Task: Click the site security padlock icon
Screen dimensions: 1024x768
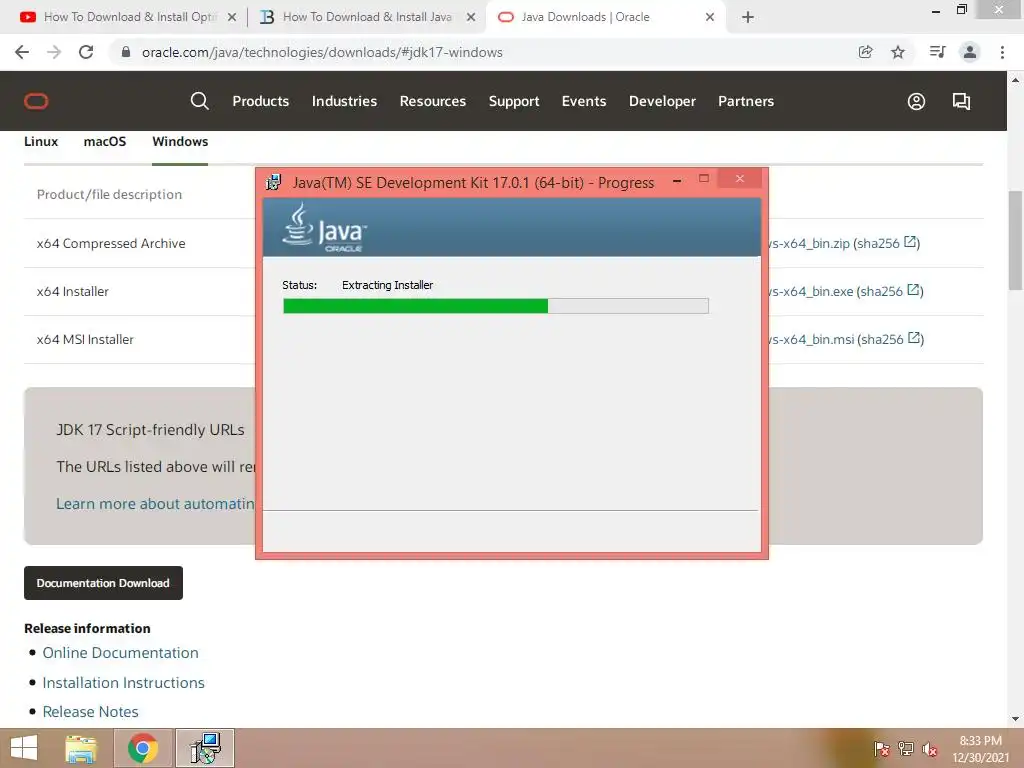Action: (126, 52)
